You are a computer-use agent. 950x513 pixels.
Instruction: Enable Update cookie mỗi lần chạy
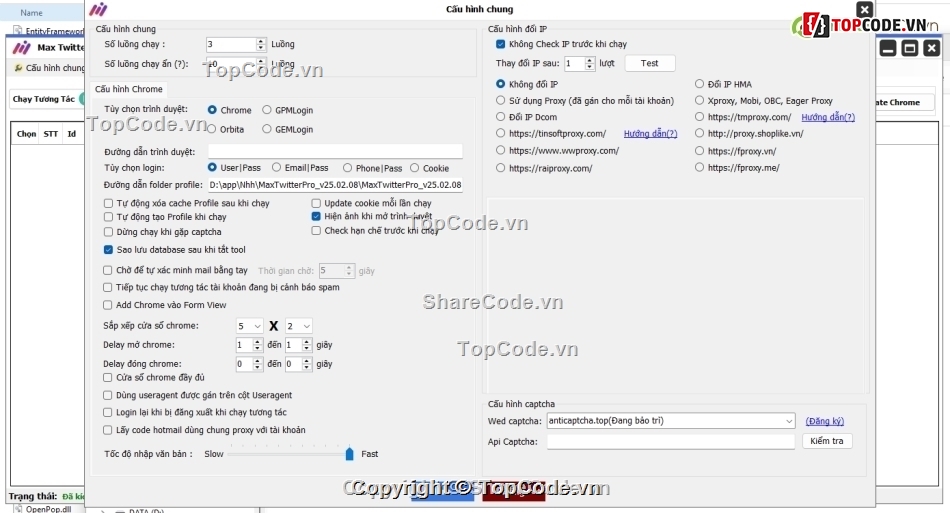tap(316, 203)
